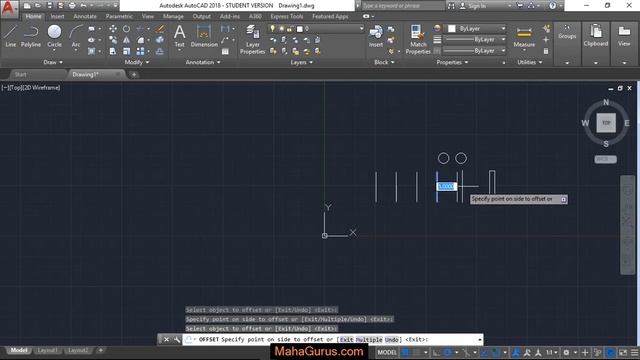Viewport: 640px width, 360px height.
Task: Expand the Layers panel
Action: [x=302, y=62]
